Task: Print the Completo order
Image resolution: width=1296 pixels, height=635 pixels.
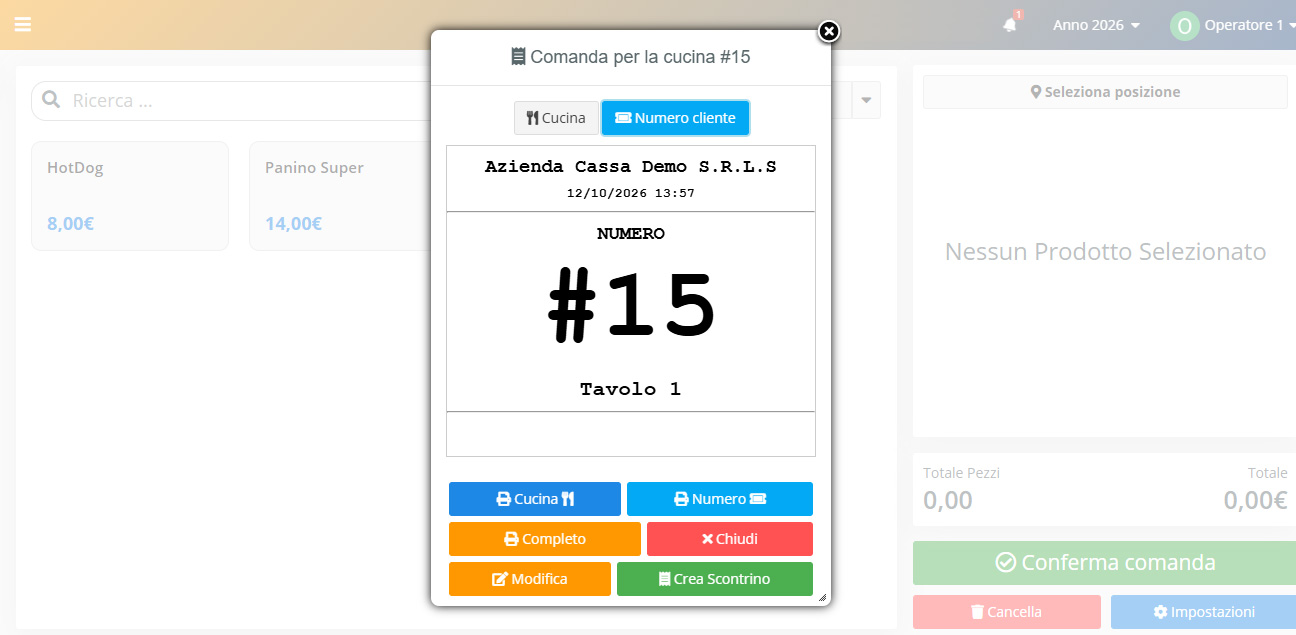Action: [545, 539]
